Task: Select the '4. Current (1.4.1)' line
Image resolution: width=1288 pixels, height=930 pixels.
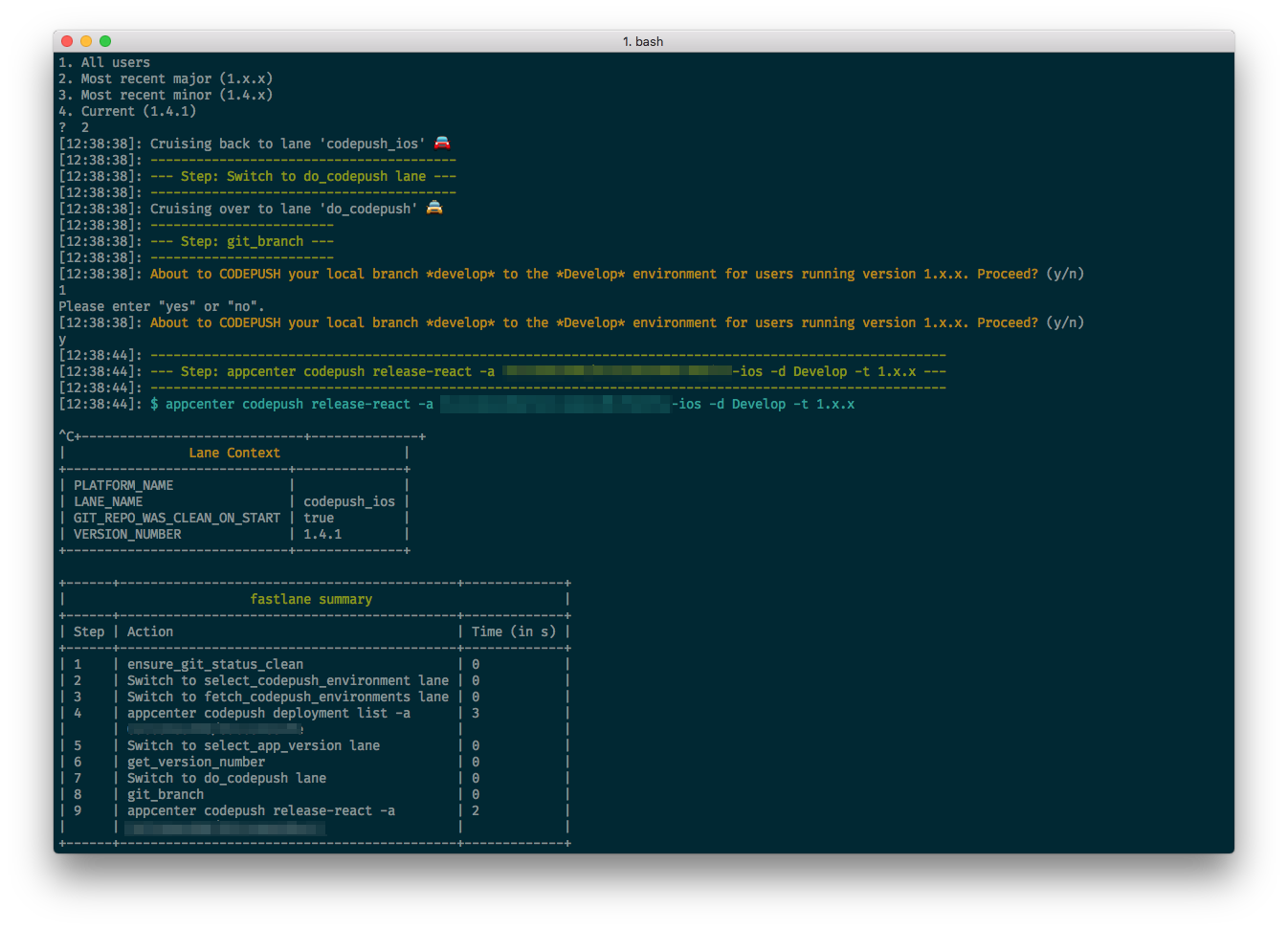Action: click(127, 111)
